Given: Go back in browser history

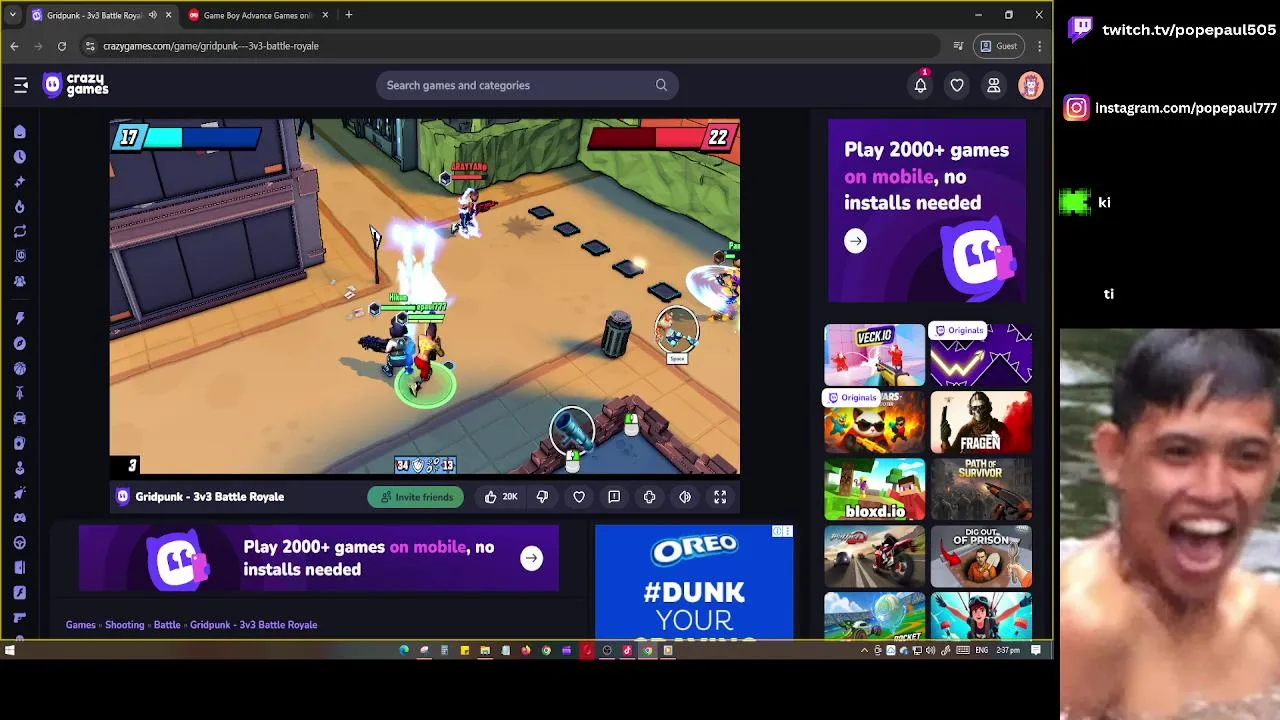Looking at the screenshot, I should (x=14, y=46).
